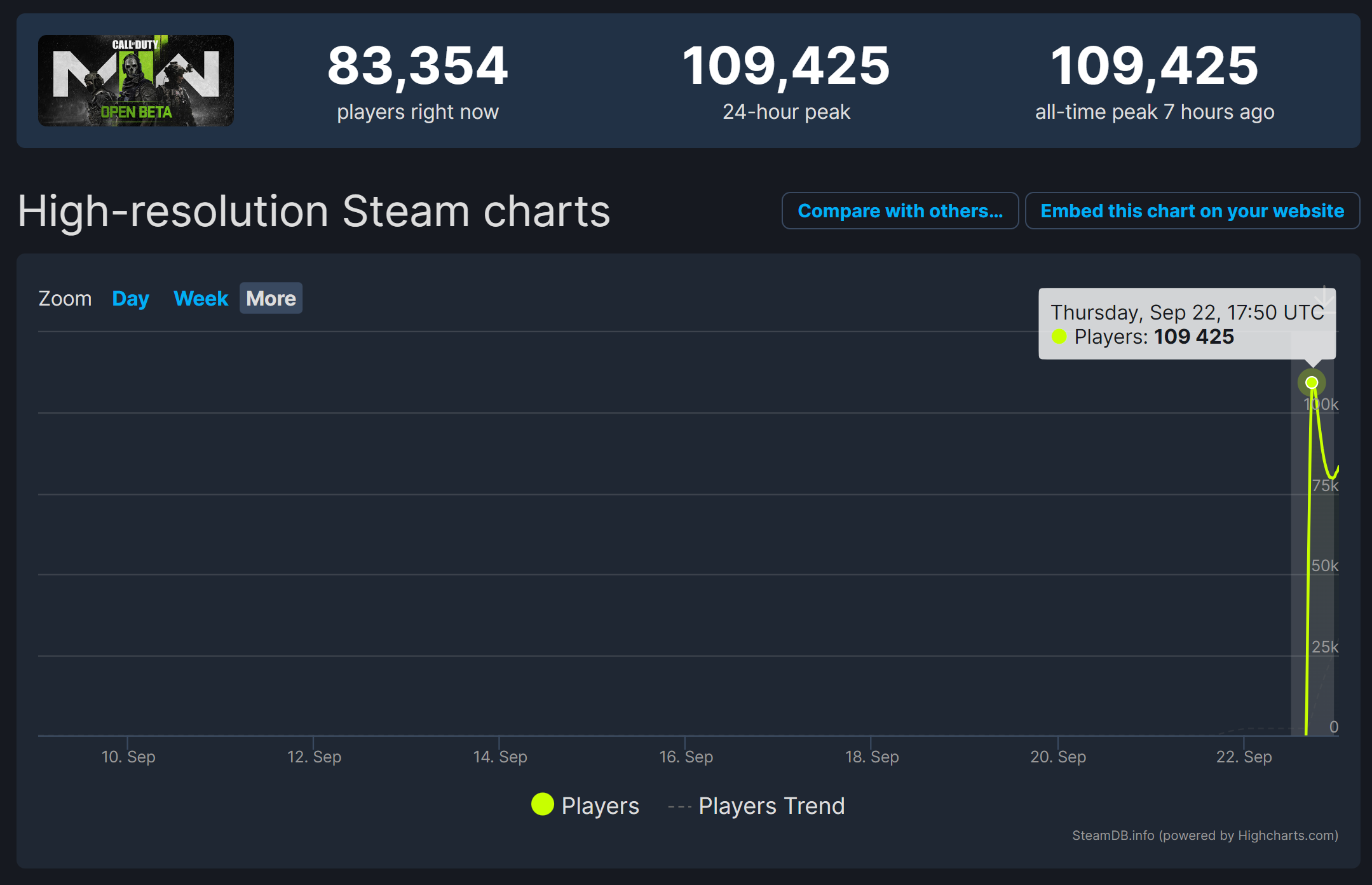Click the green dot inside the tooltip
Image resolution: width=1372 pixels, height=885 pixels.
(x=1059, y=337)
